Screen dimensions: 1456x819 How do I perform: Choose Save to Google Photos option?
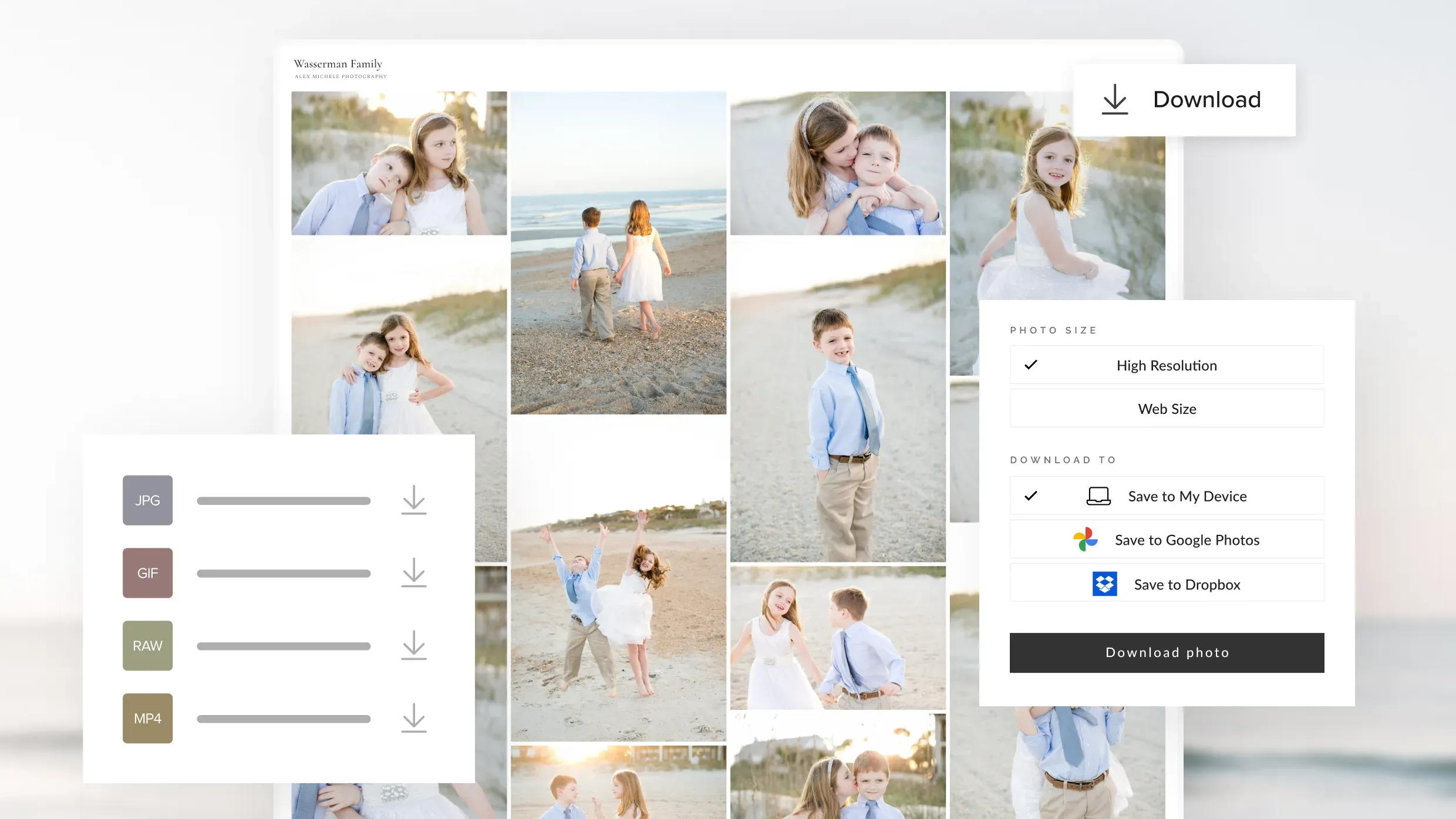(1187, 540)
